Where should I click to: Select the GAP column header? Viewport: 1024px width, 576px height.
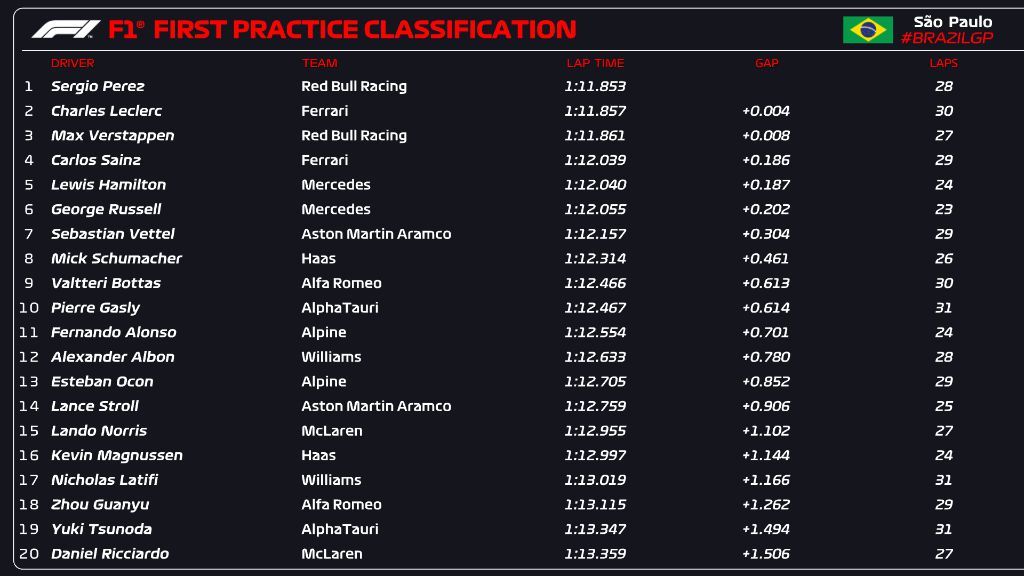pyautogui.click(x=767, y=63)
